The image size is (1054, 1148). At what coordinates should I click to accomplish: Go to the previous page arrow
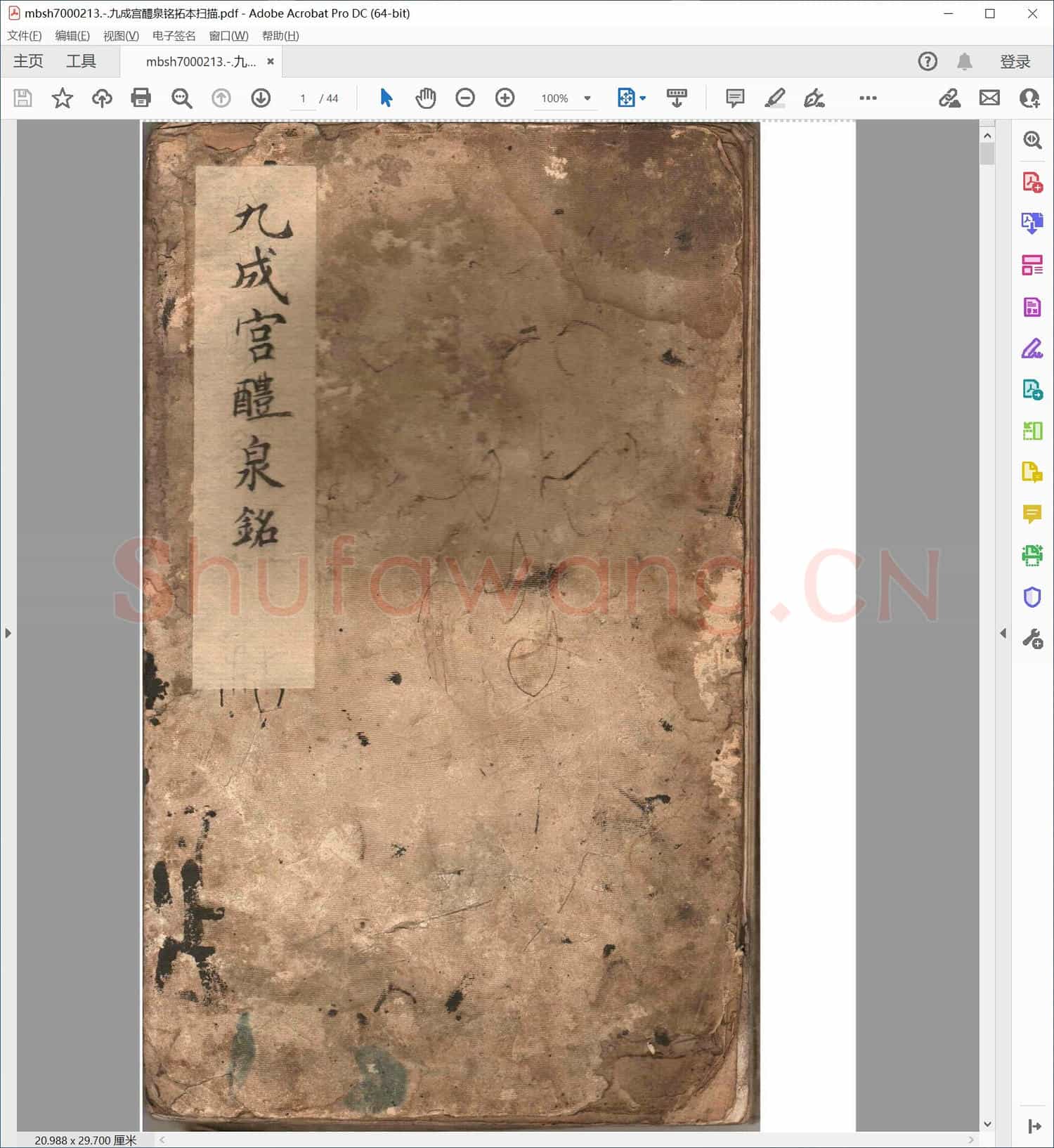click(221, 98)
